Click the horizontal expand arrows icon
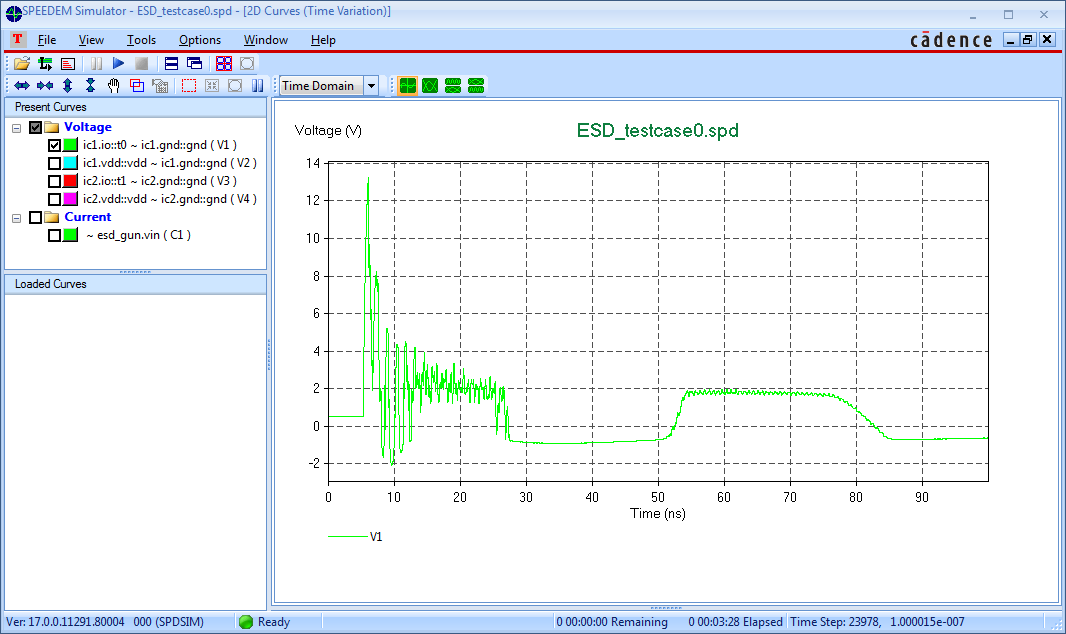 point(22,86)
